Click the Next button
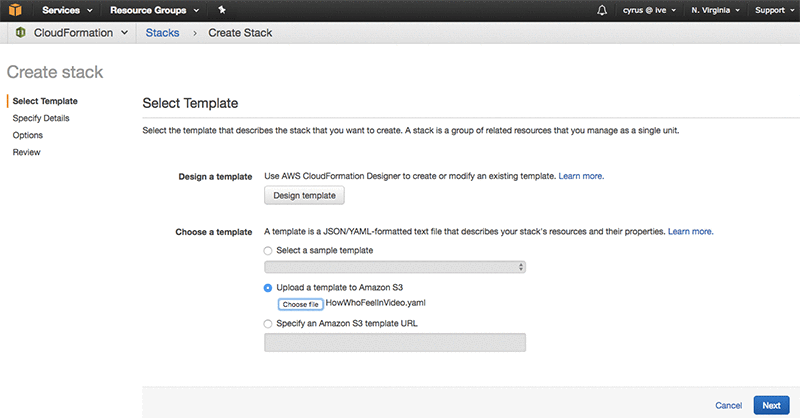 (x=771, y=405)
